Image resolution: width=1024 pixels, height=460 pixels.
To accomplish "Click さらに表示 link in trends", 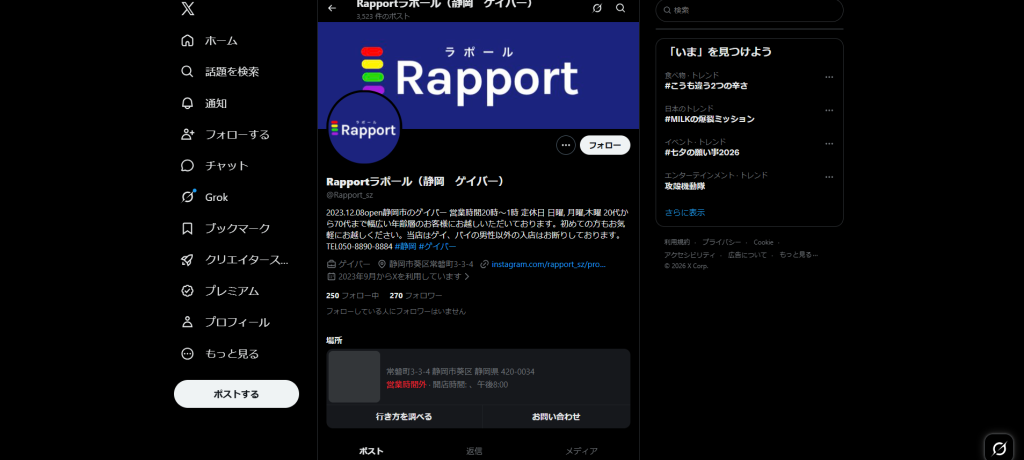I will tap(684, 212).
